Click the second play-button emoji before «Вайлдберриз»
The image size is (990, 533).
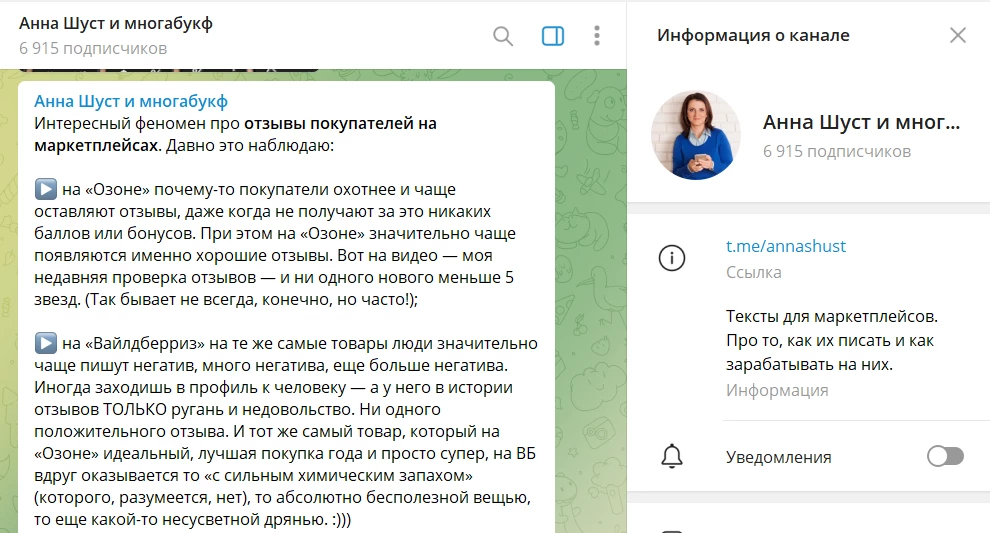(45, 343)
